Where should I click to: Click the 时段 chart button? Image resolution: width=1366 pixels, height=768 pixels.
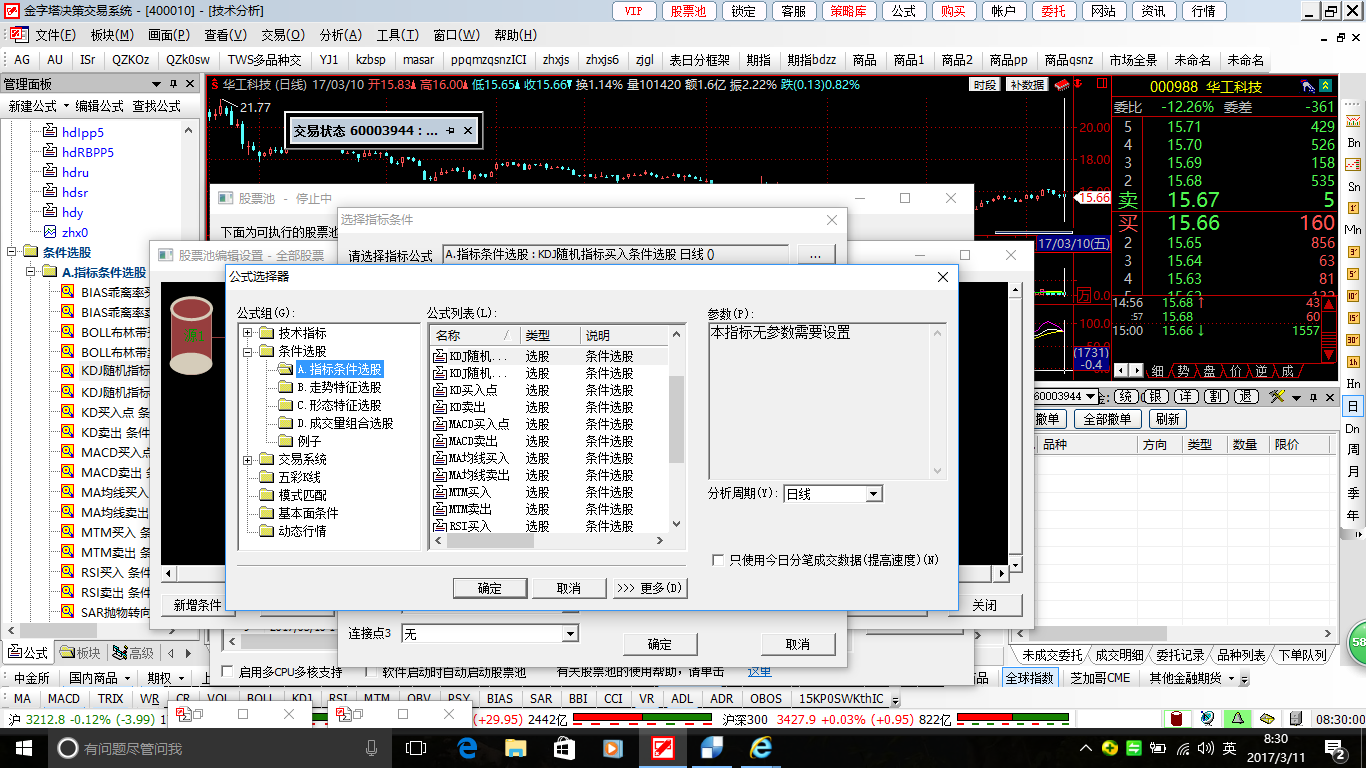[x=985, y=85]
